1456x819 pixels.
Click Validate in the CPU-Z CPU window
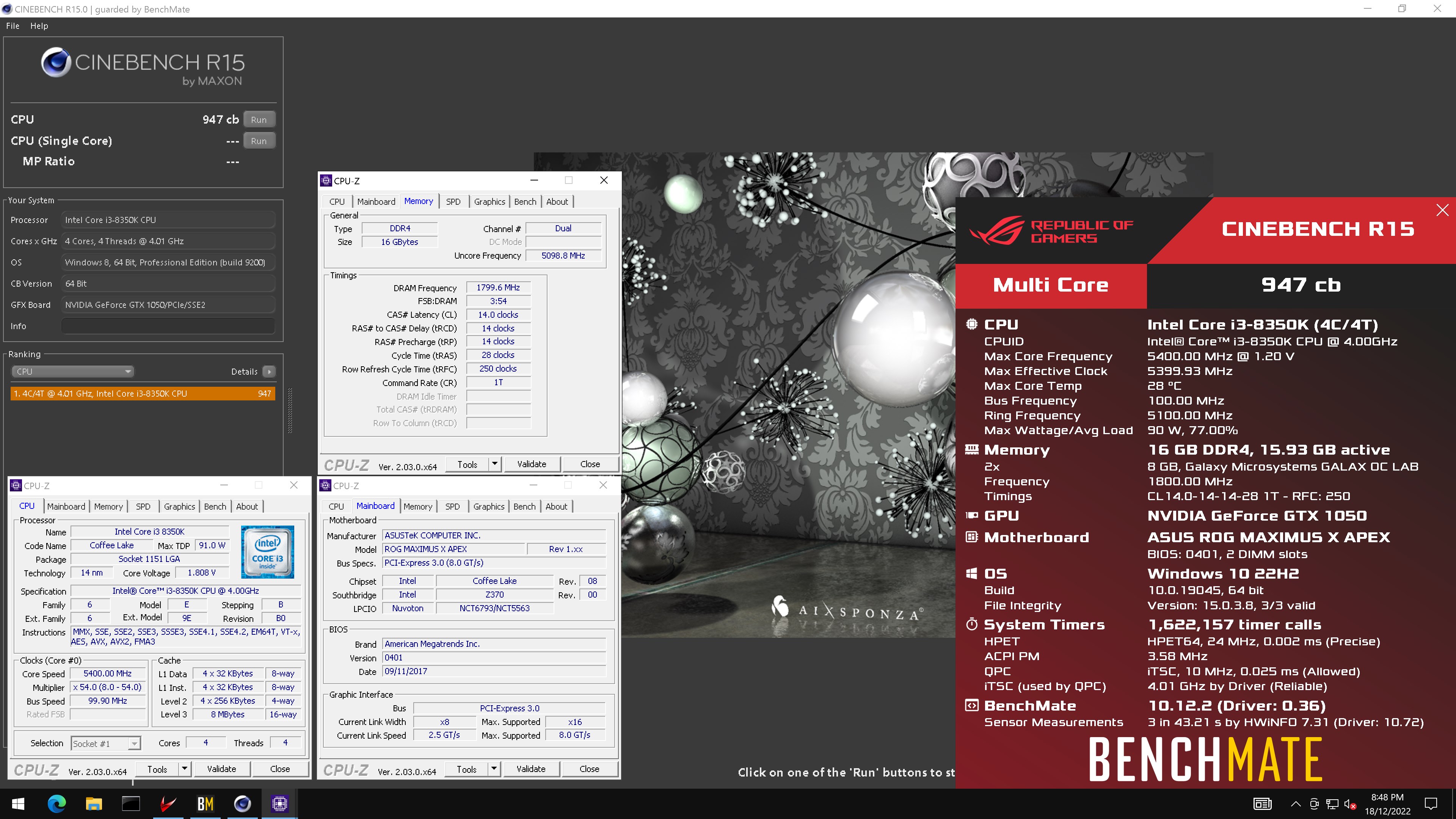pyautogui.click(x=221, y=769)
